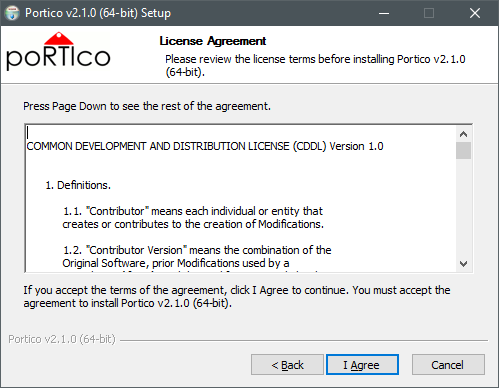
Task: Click the 'License Agreement' header title
Action: tap(213, 41)
